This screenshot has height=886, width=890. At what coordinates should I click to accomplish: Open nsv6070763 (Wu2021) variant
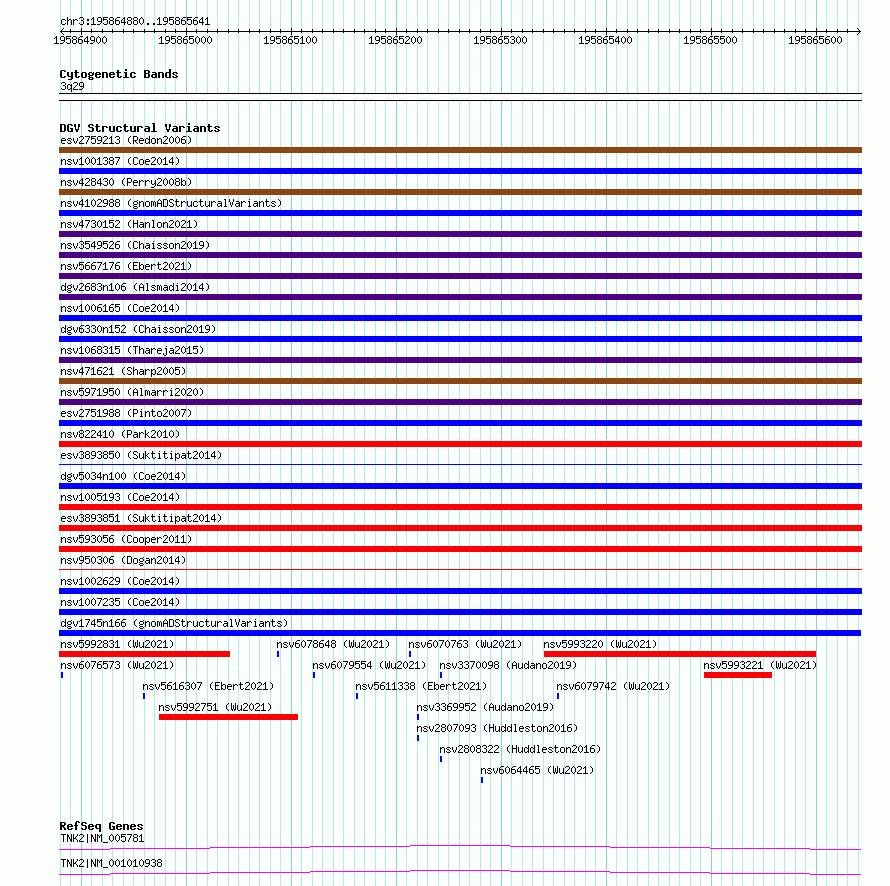(x=465, y=644)
